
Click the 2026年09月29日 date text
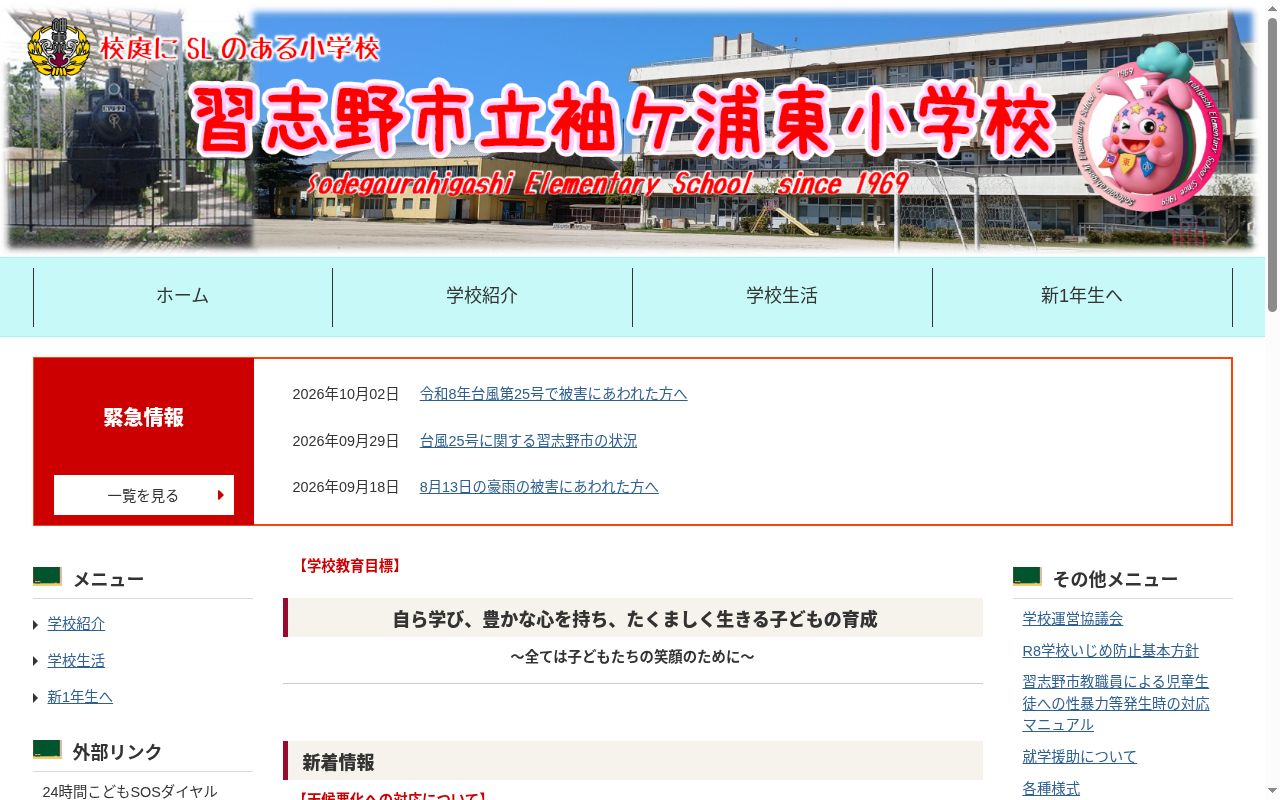pyautogui.click(x=345, y=441)
